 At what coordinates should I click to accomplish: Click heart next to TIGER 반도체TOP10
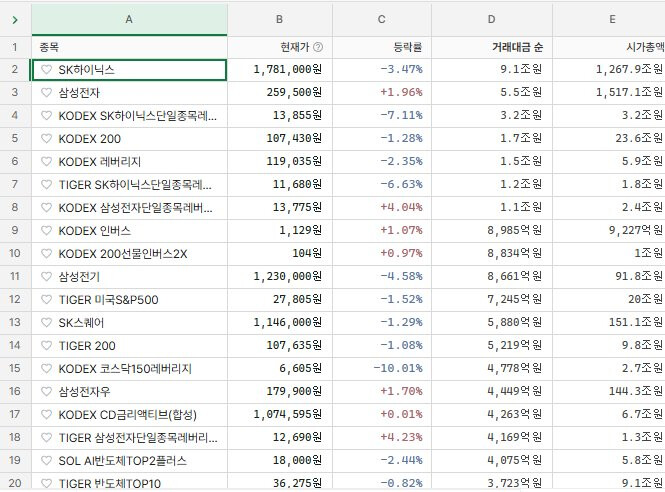(46, 483)
